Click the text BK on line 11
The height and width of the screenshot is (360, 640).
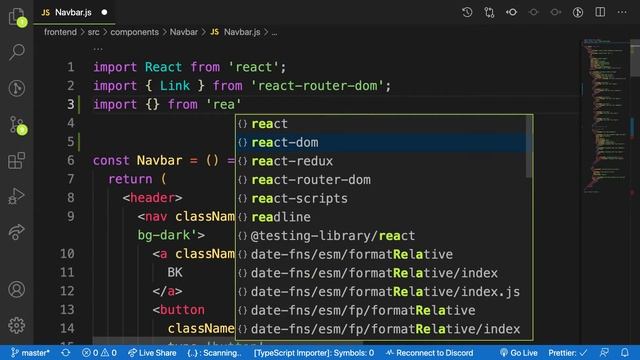pyautogui.click(x=175, y=273)
